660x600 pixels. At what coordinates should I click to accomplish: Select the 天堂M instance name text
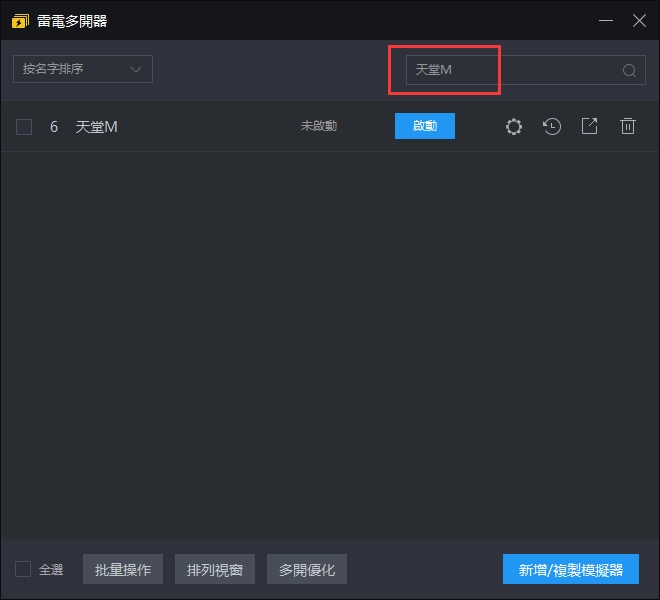96,126
